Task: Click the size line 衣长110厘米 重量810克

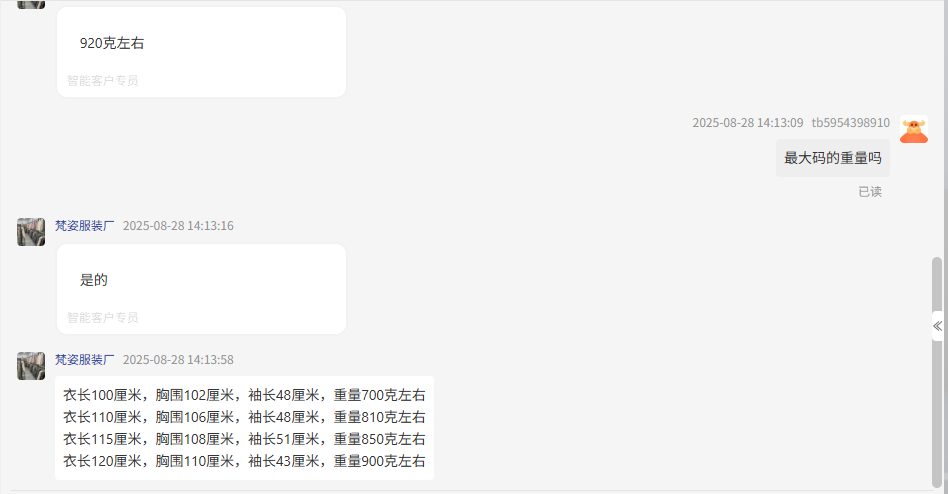Action: [x=244, y=417]
